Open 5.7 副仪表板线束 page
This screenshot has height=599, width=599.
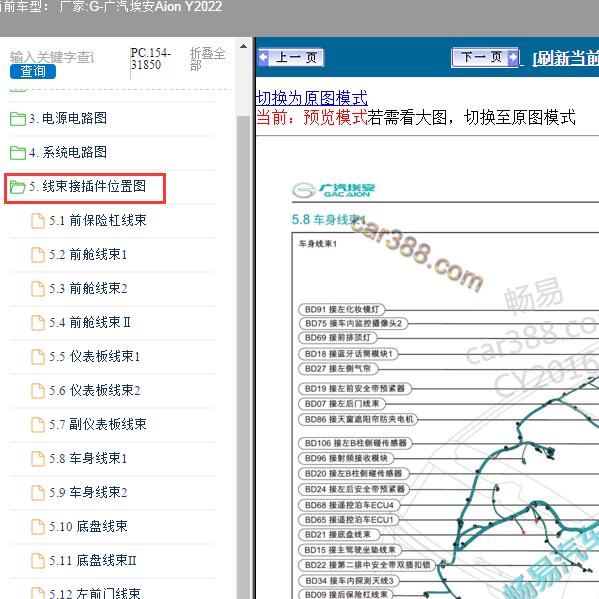point(98,424)
